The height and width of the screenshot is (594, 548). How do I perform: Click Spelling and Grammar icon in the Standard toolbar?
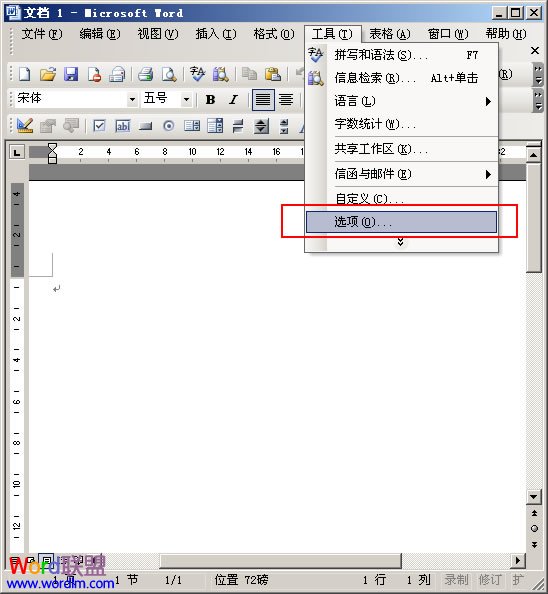pyautogui.click(x=197, y=74)
